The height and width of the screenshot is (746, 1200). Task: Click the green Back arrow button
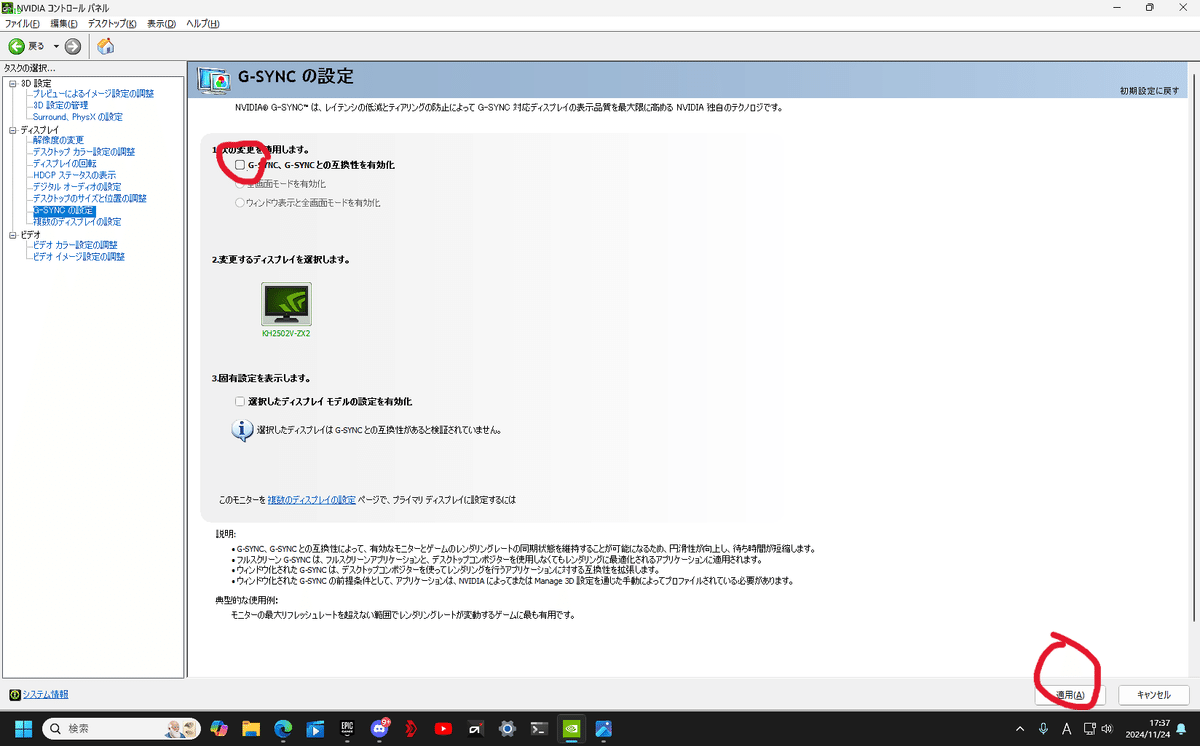tap(16, 46)
